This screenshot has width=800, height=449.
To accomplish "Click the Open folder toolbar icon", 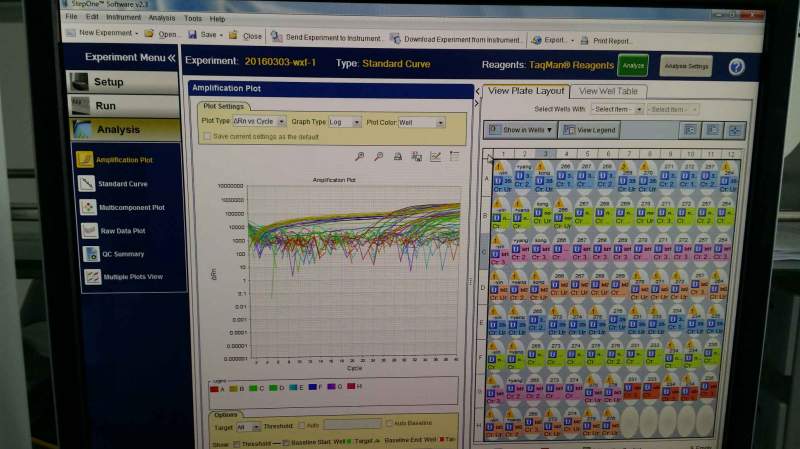I will coord(149,34).
